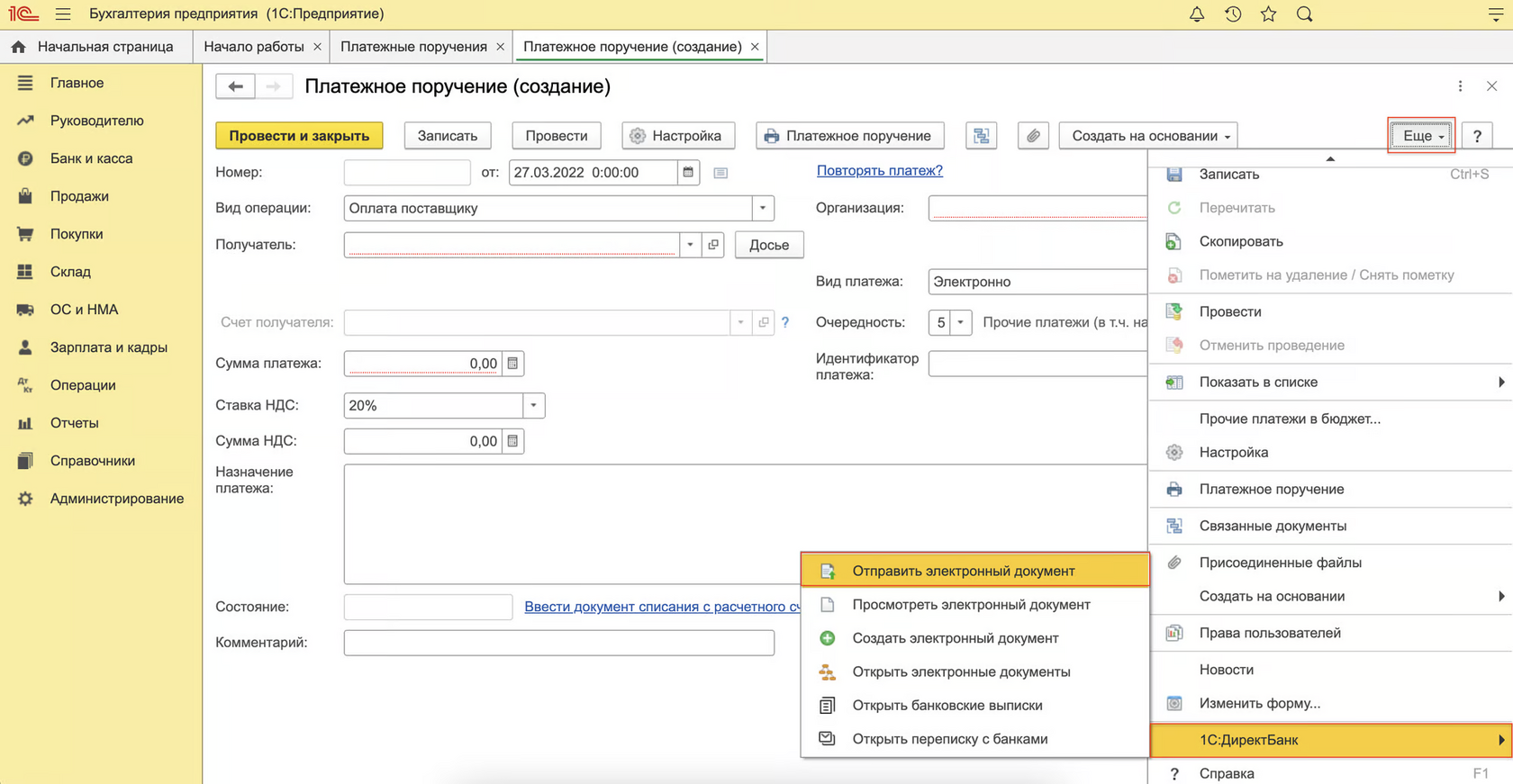Click Просмотреть электронный документ
1513x784 pixels.
click(974, 605)
